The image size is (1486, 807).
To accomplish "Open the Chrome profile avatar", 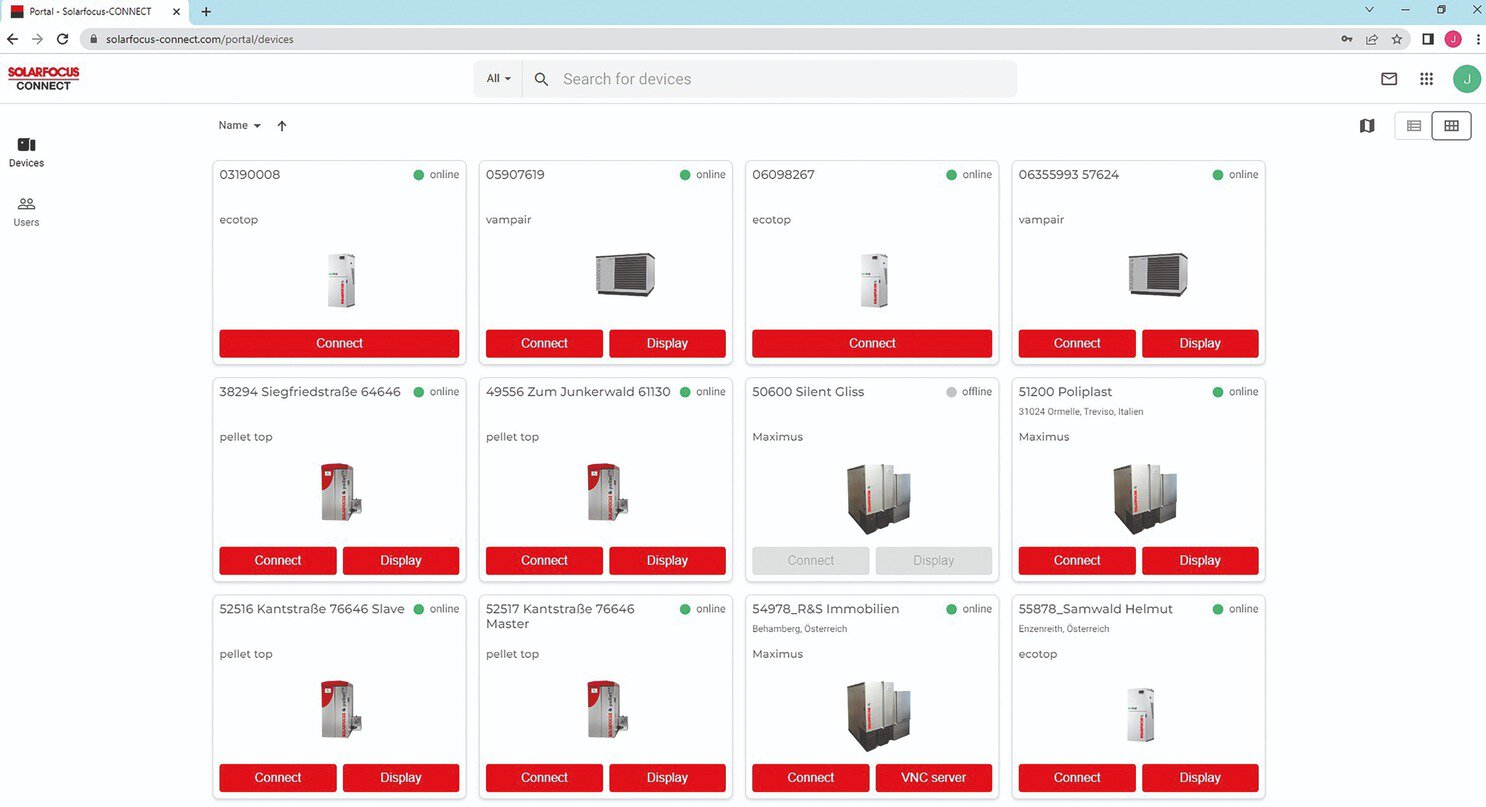I will tap(1453, 39).
